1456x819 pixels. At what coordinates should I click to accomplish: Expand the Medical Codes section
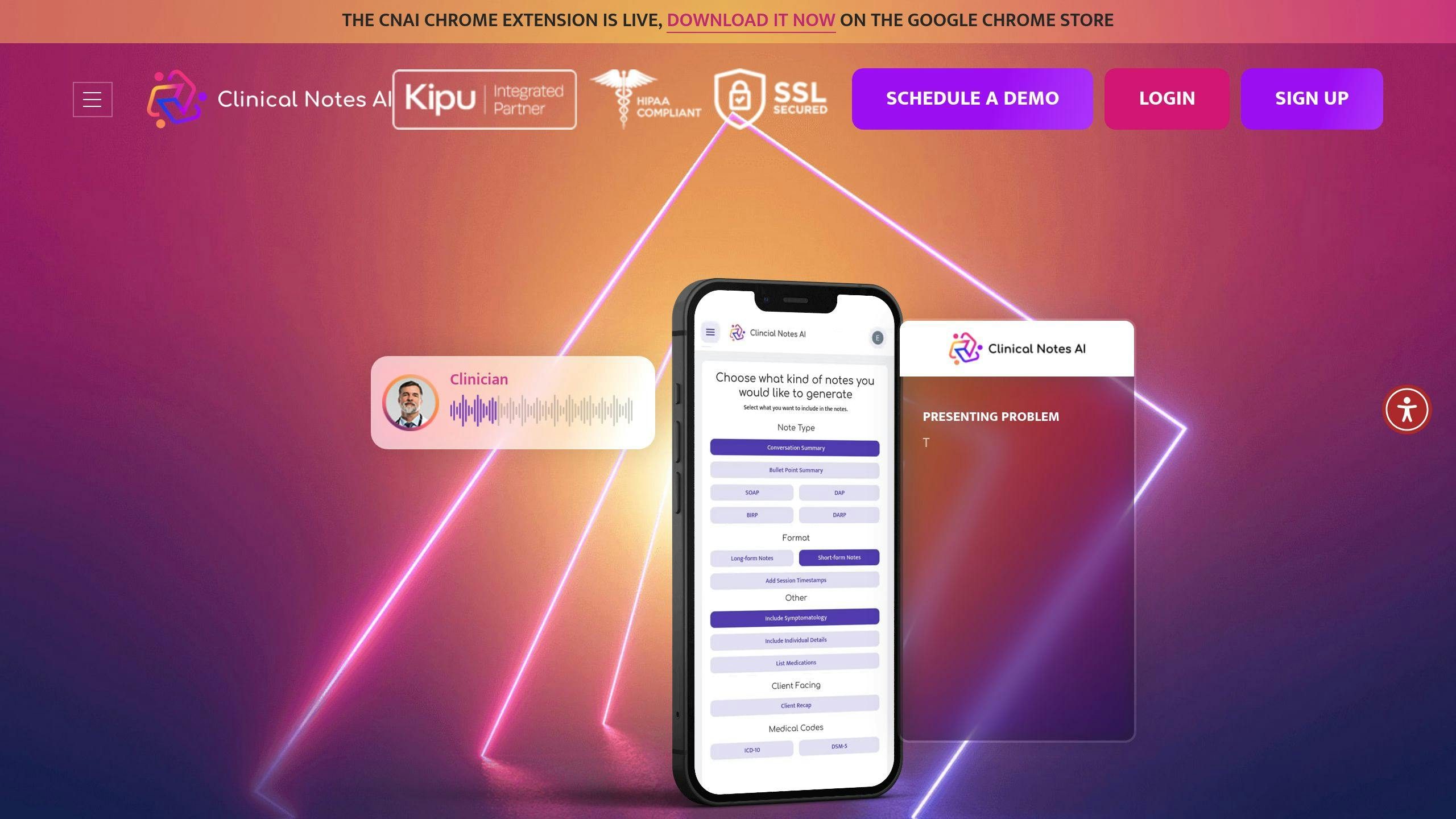click(x=795, y=727)
